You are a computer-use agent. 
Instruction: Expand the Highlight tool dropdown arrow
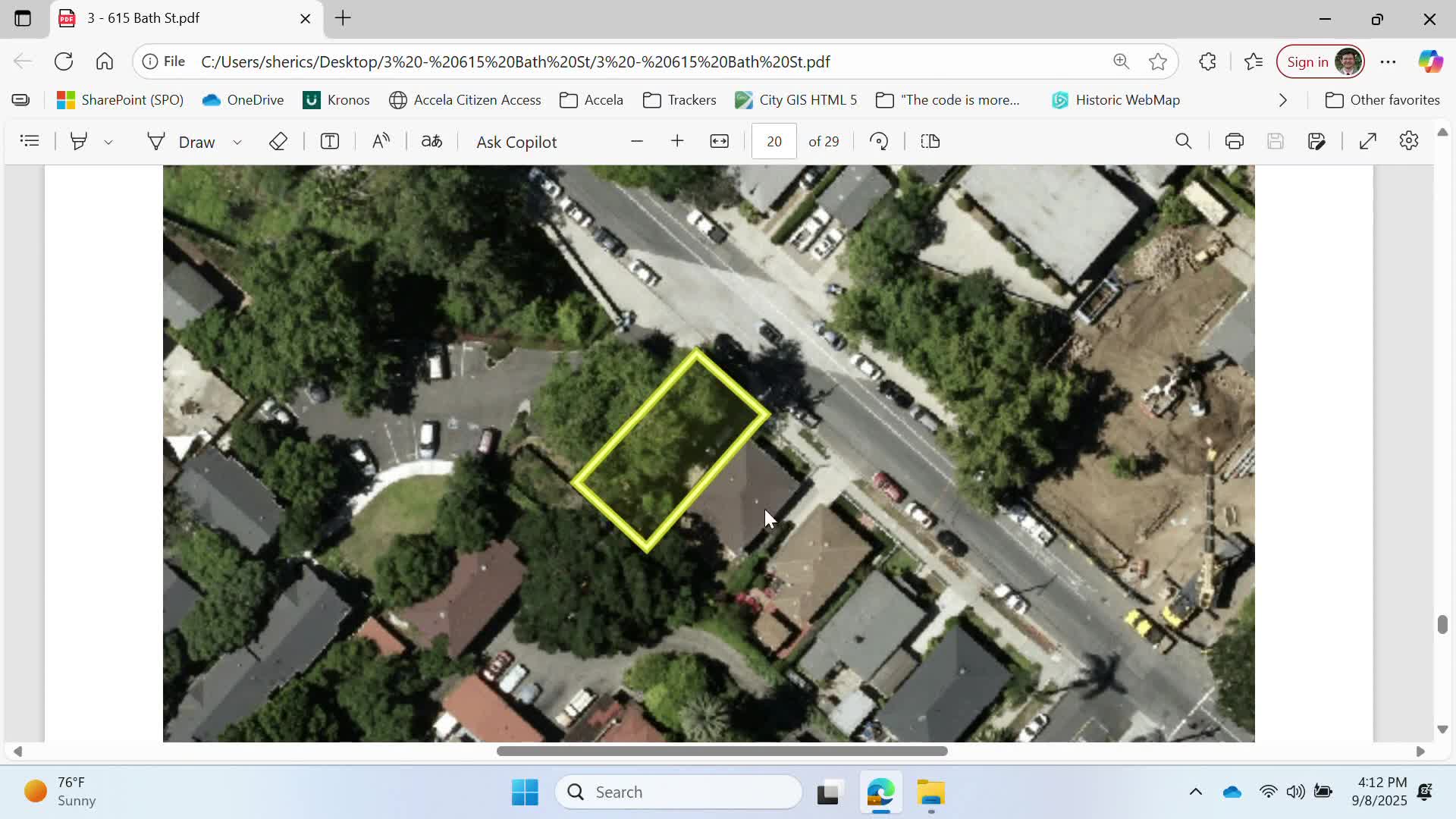pos(108,143)
